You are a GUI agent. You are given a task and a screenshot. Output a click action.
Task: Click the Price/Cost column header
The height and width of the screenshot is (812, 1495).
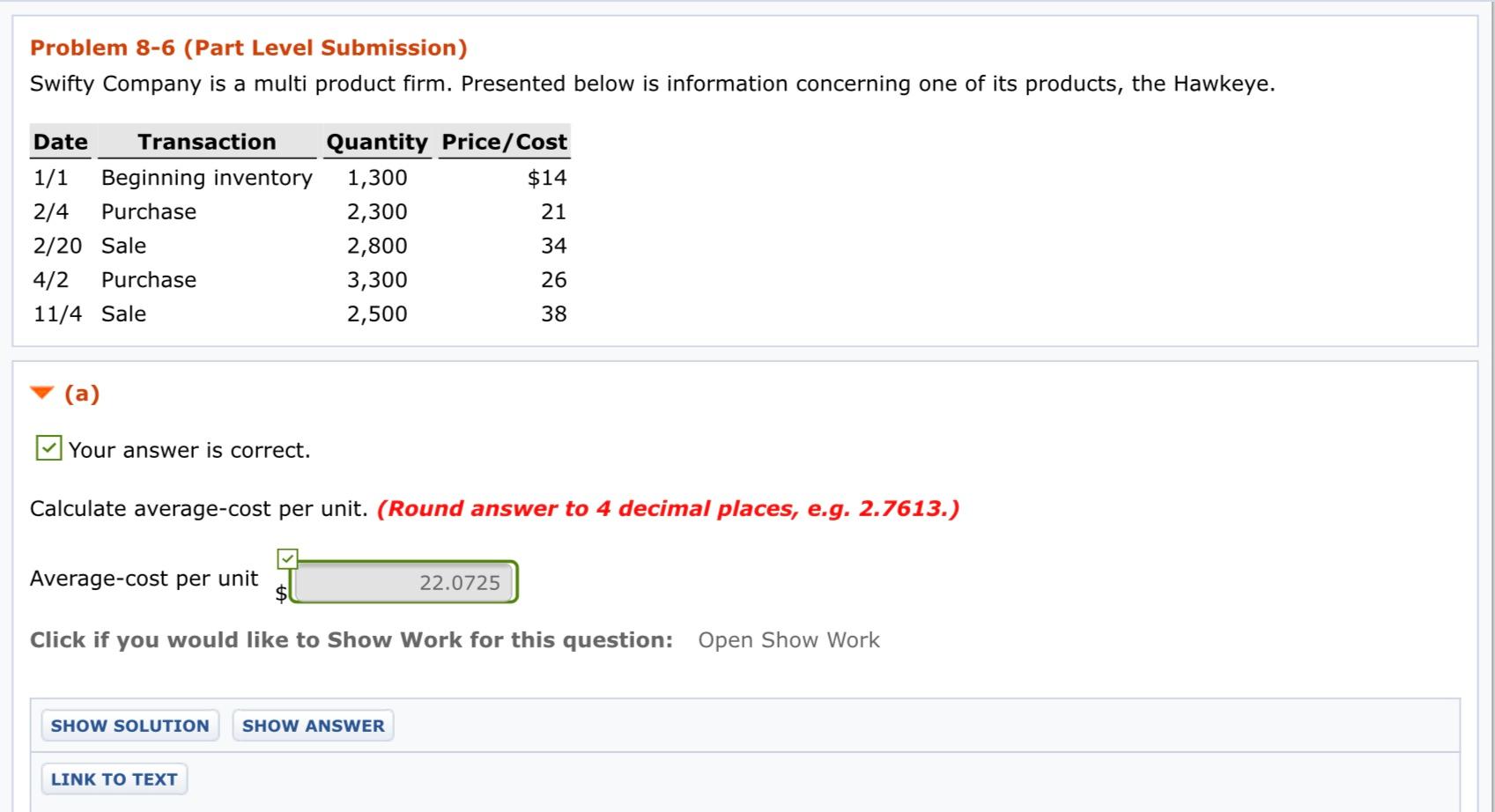click(x=504, y=141)
